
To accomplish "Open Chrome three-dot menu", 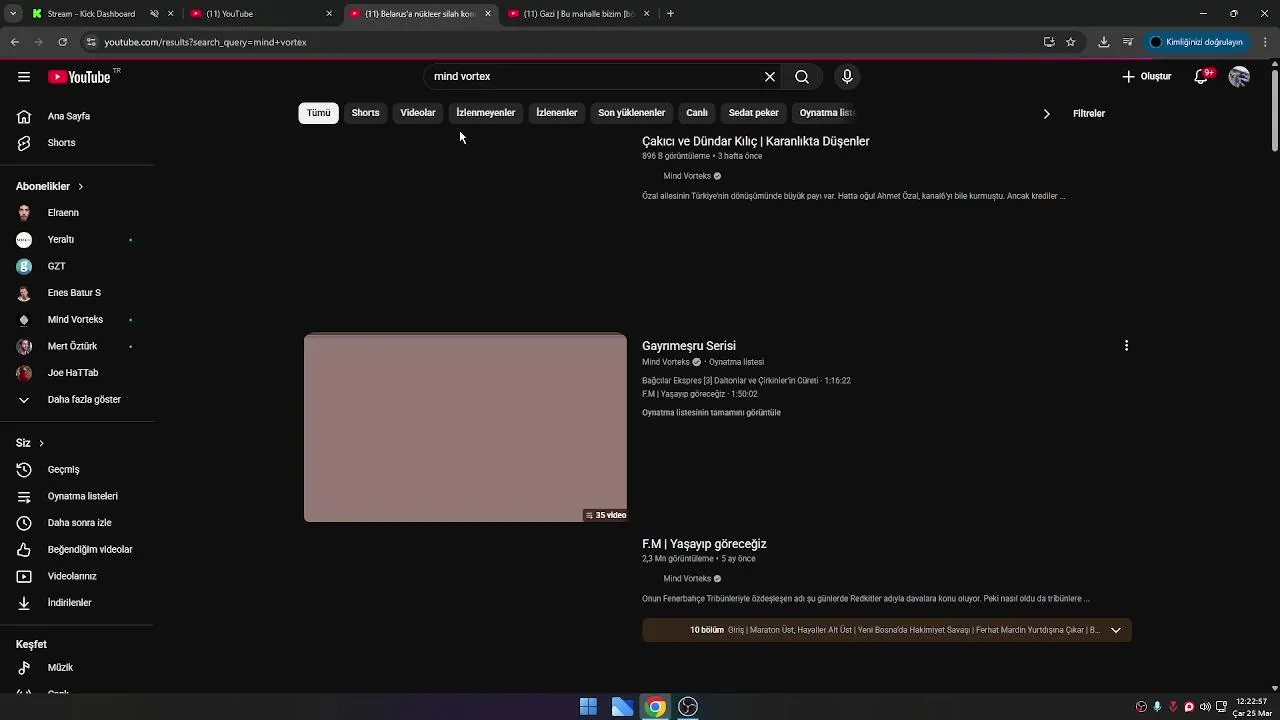I will click(1266, 42).
